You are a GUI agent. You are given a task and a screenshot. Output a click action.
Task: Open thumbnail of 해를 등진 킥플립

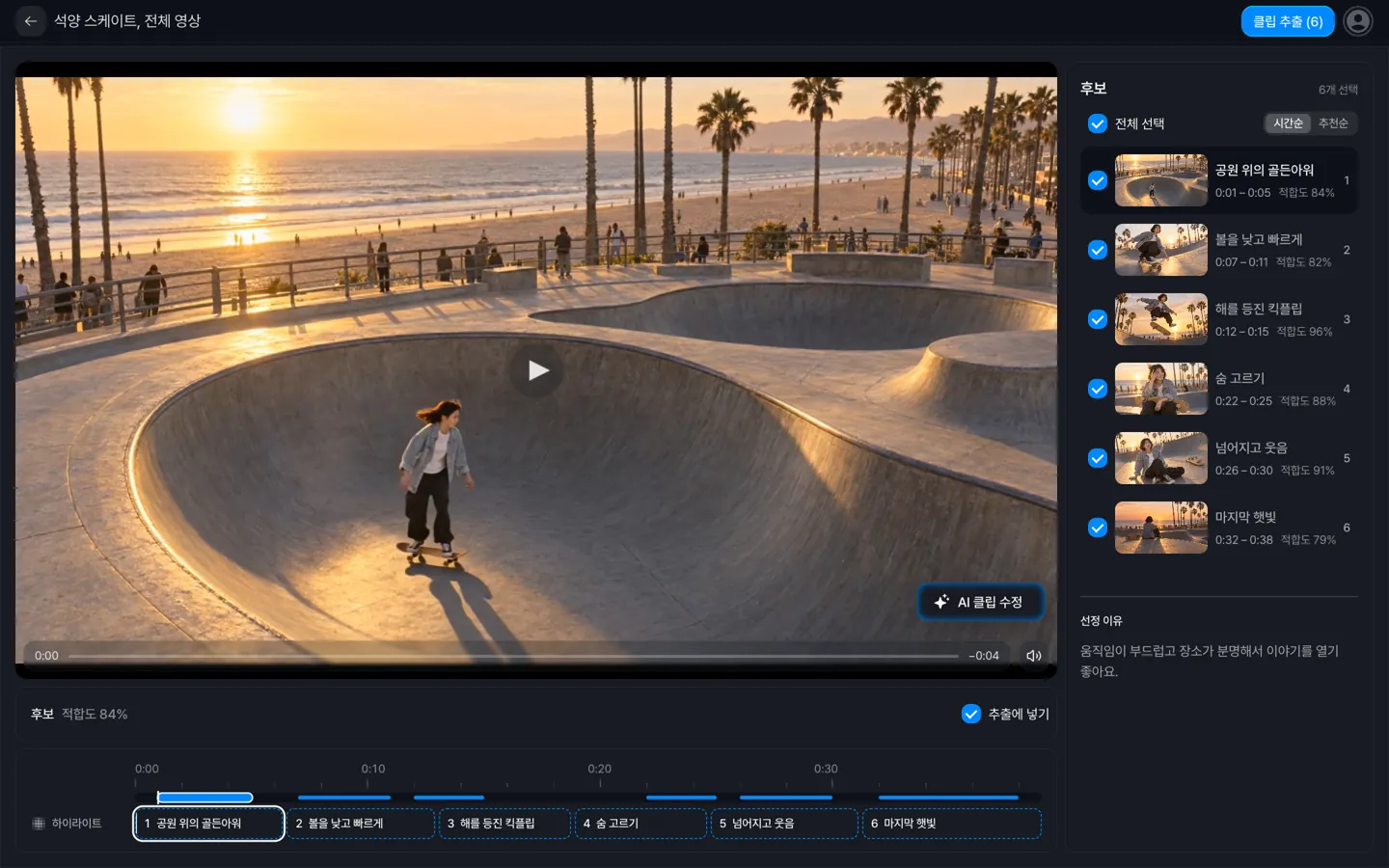pos(1161,319)
